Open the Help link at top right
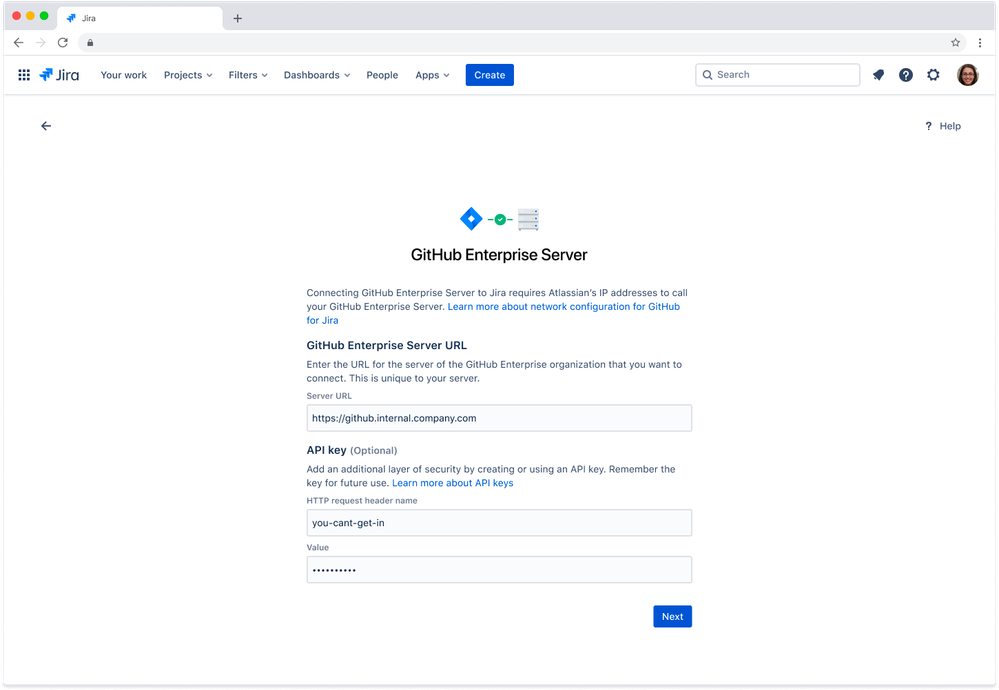 click(x=942, y=126)
